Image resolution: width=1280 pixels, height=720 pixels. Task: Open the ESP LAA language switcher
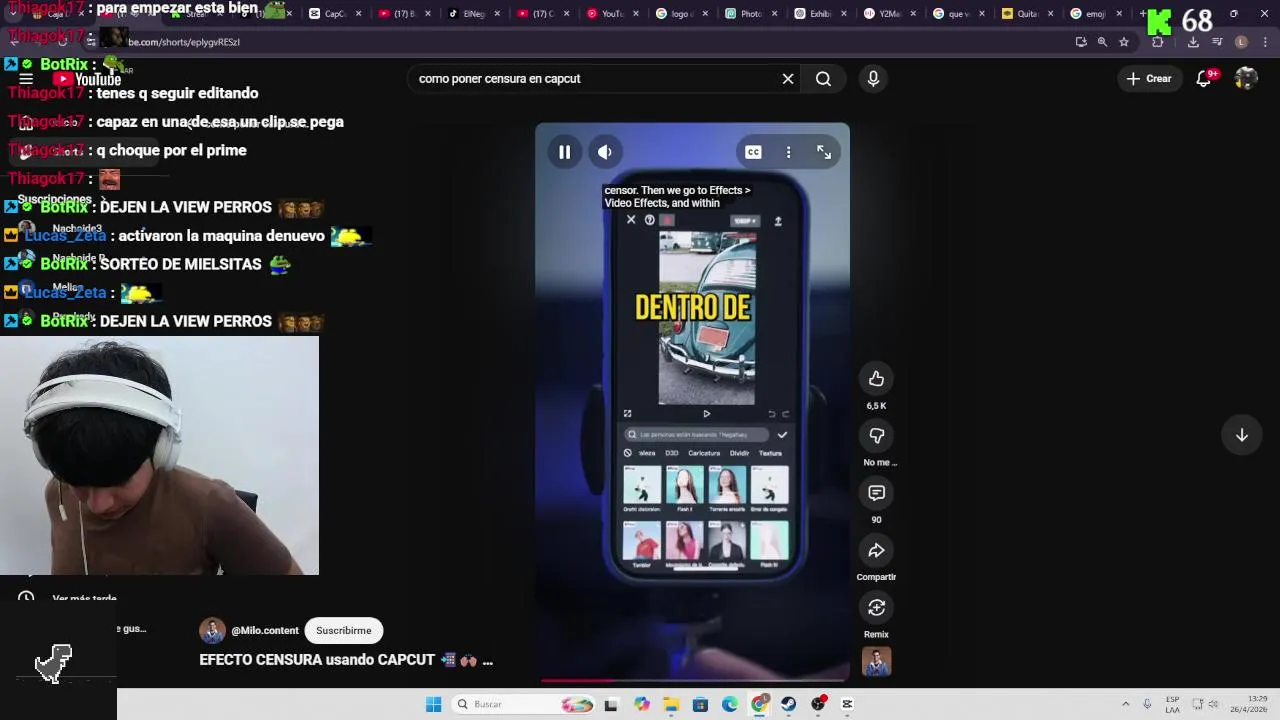pos(1172,704)
